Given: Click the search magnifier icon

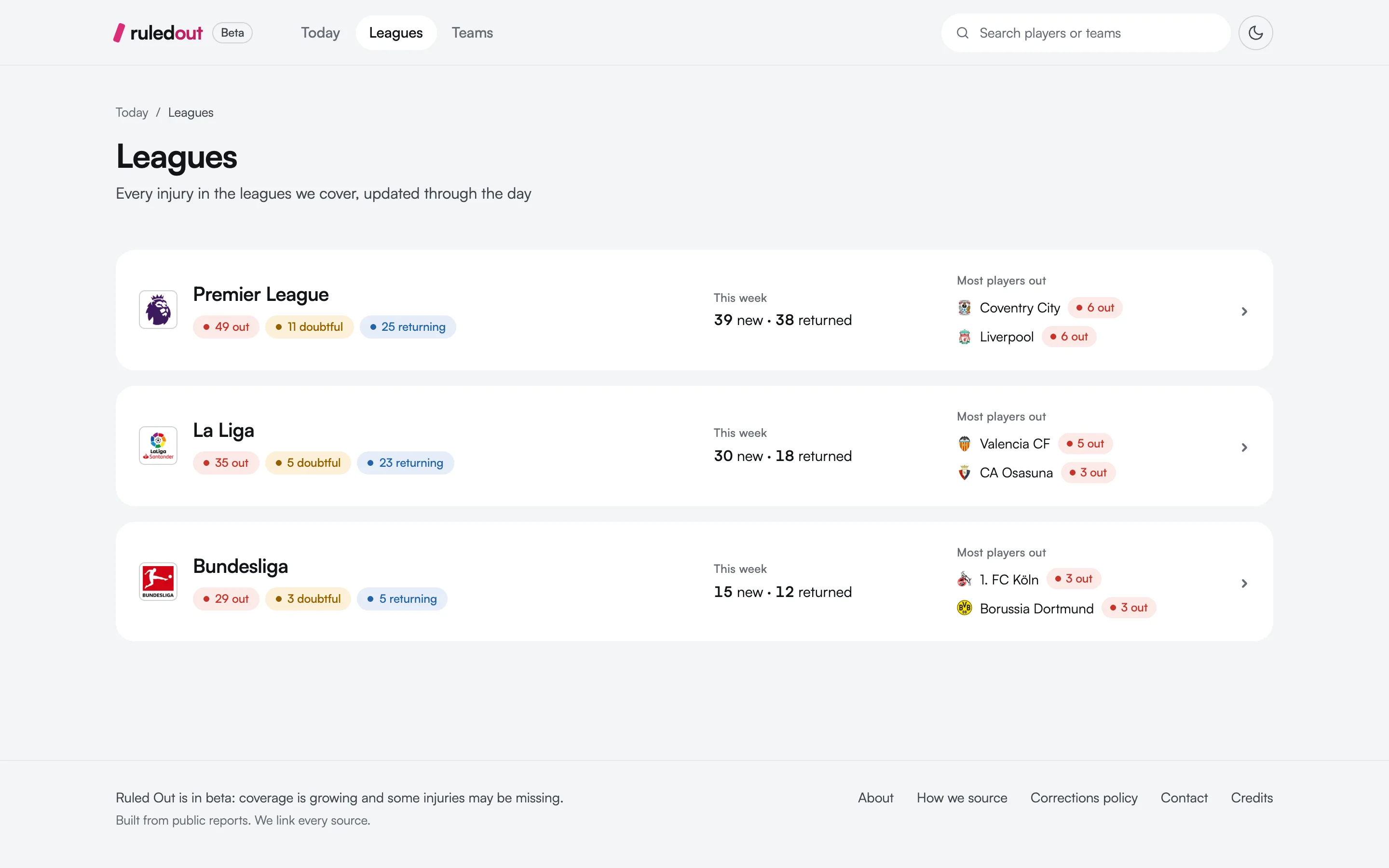Looking at the screenshot, I should pyautogui.click(x=963, y=33).
